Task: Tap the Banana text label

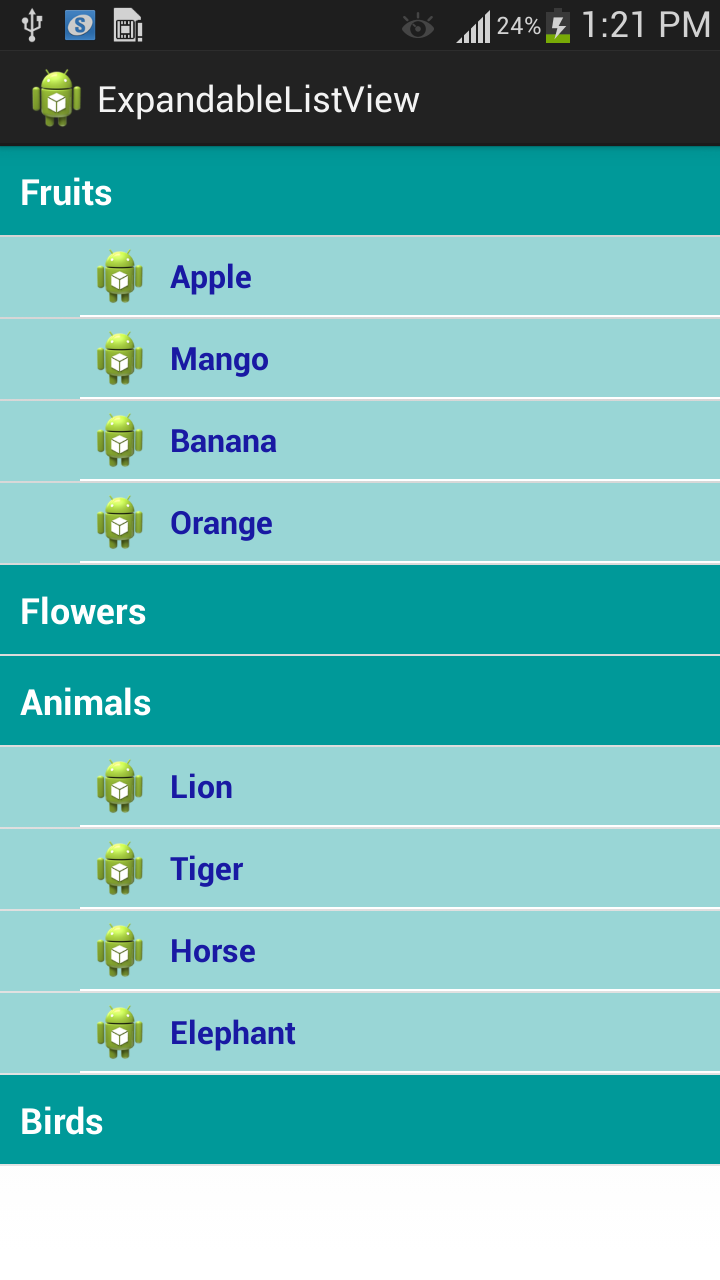Action: (223, 441)
